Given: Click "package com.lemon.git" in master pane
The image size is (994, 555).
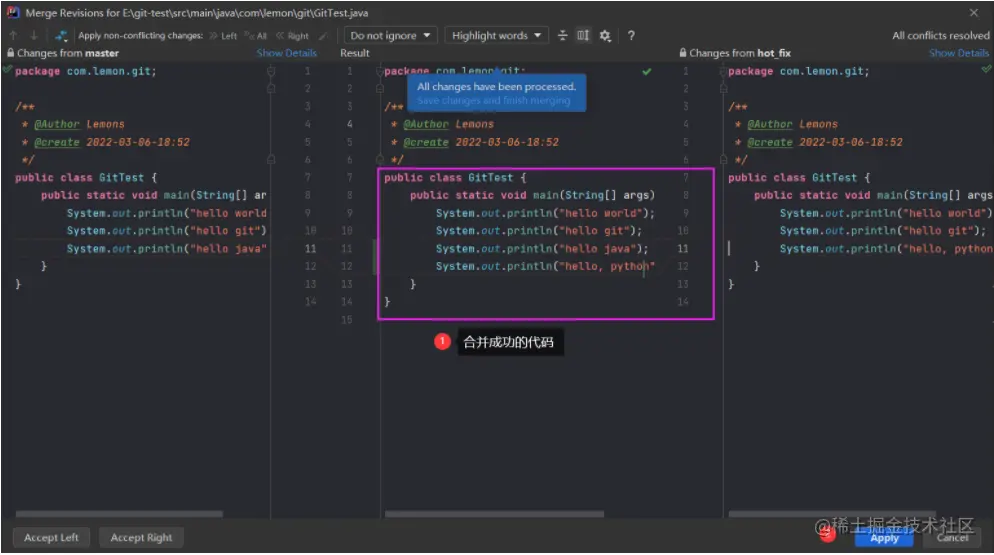Looking at the screenshot, I should click(86, 71).
